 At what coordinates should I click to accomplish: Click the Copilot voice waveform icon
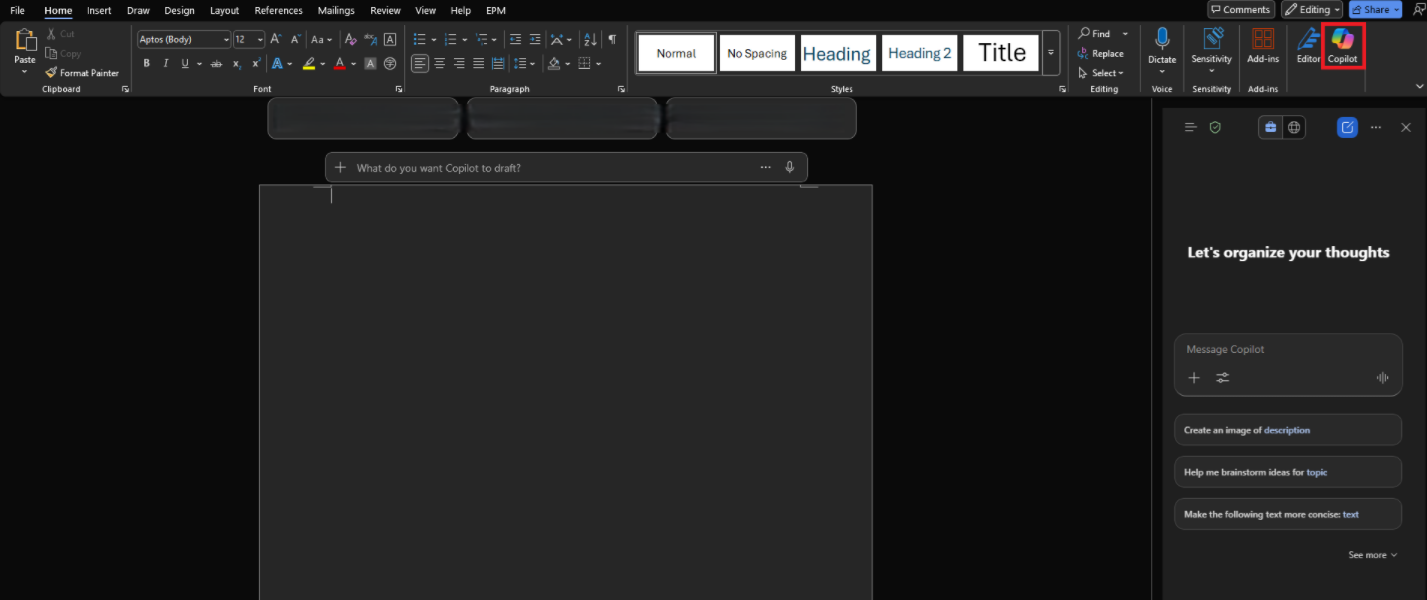coord(1383,377)
